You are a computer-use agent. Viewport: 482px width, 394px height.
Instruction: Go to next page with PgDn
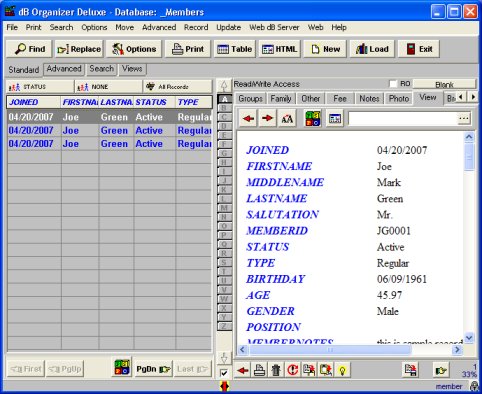(x=153, y=369)
